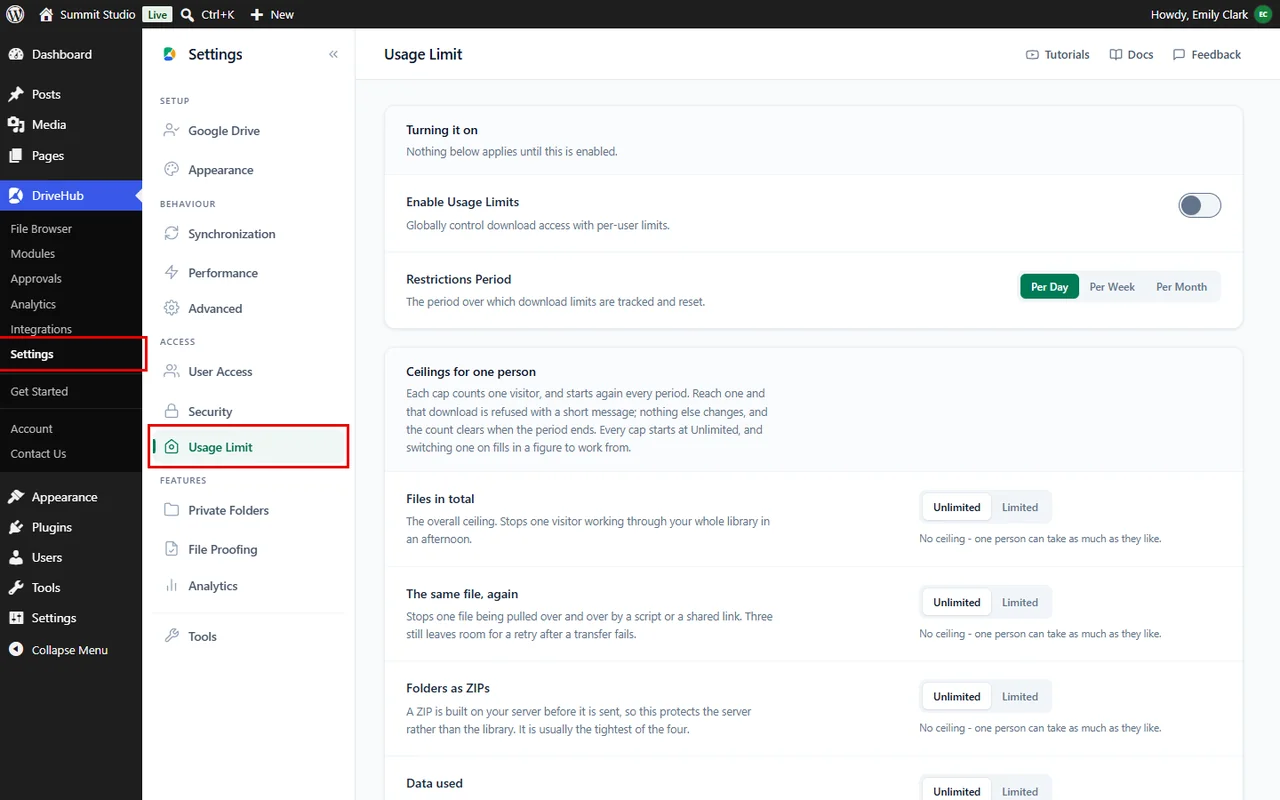
Task: Set The same file, again to Limited
Action: [x=1020, y=602]
